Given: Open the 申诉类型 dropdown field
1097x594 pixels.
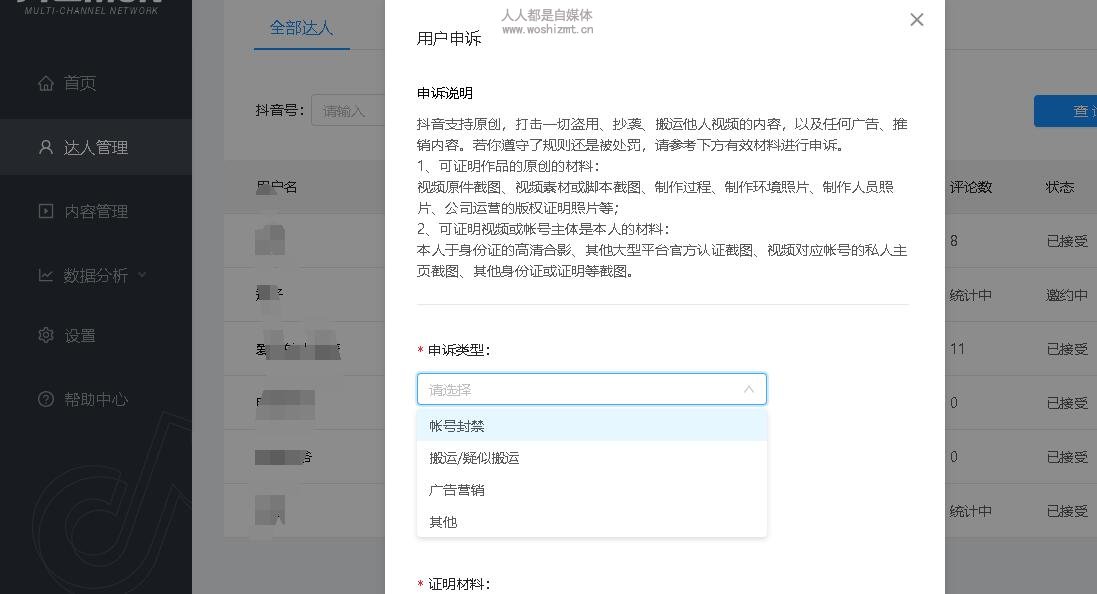Looking at the screenshot, I should [x=592, y=389].
